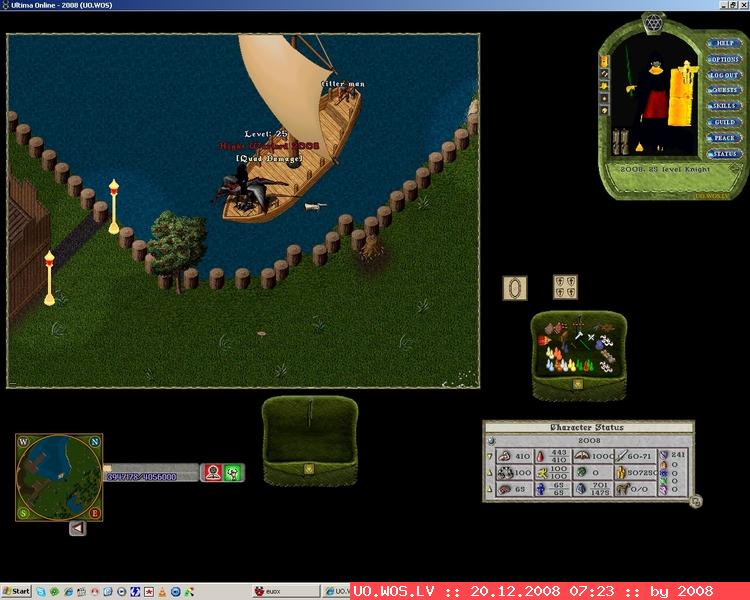Toggle the strength lock arrow in Character Status
Viewport: 750px width, 600px height.
[489, 456]
